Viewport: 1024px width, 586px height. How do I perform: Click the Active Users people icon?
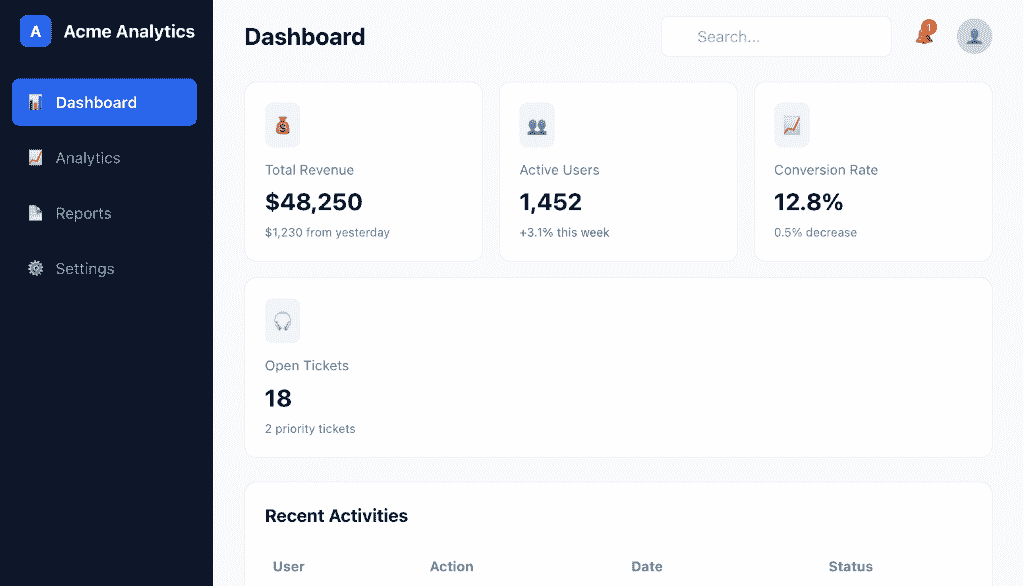[x=537, y=125]
